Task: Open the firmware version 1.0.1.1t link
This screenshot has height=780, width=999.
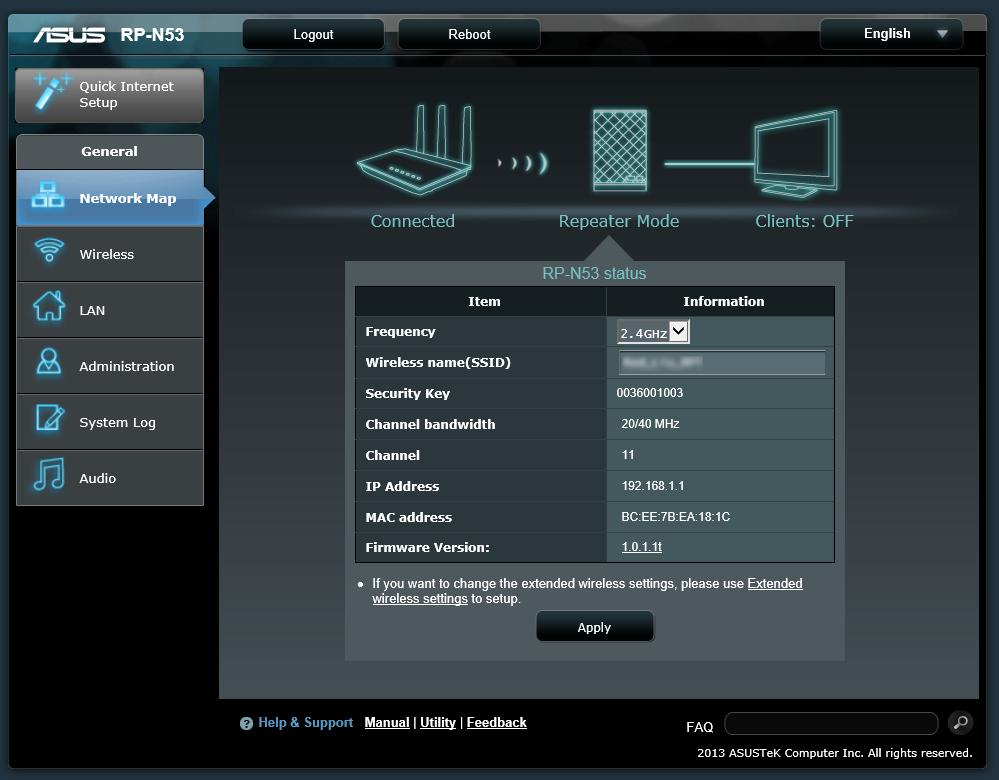Action: click(x=642, y=547)
